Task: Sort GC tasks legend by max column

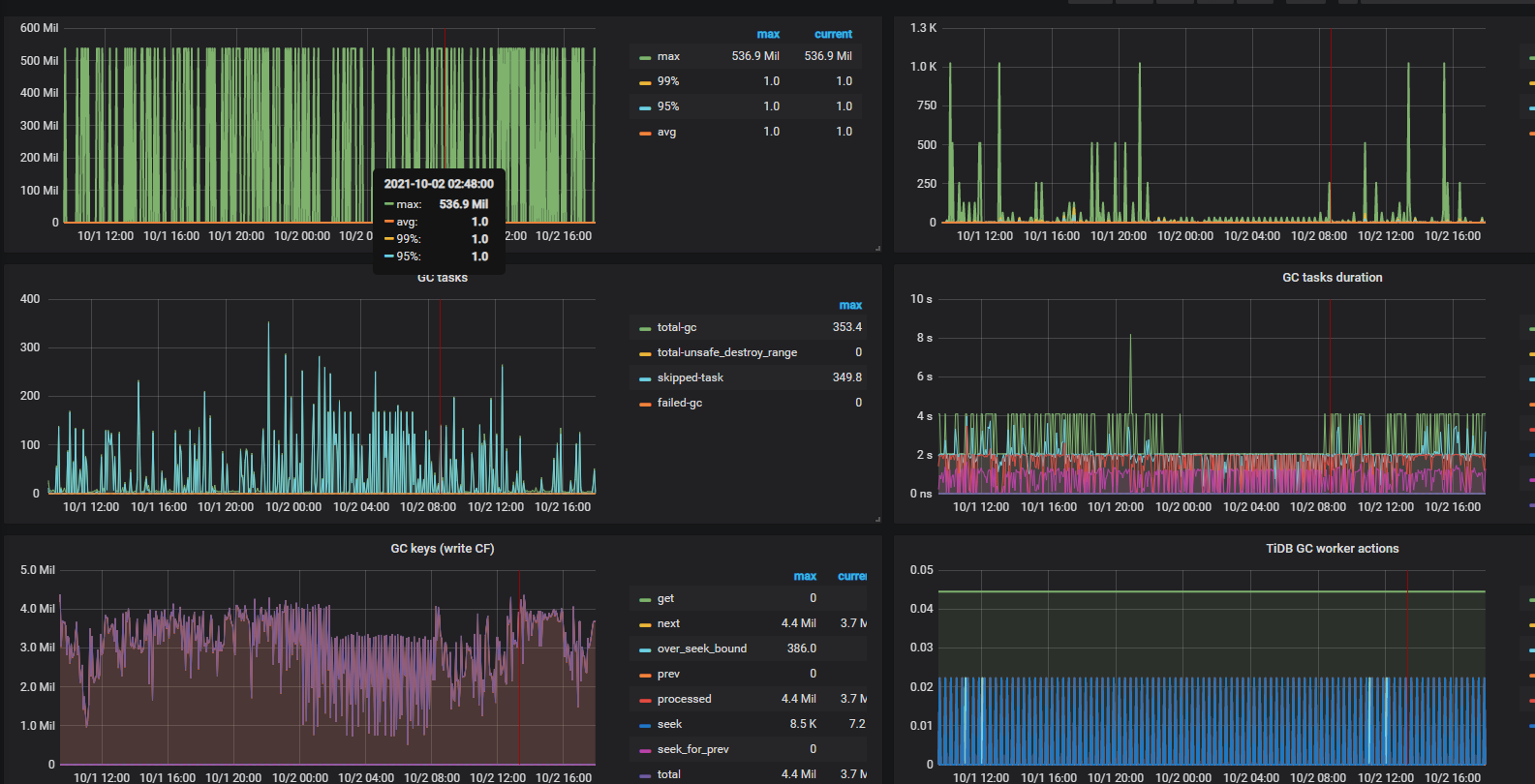Action: click(850, 305)
